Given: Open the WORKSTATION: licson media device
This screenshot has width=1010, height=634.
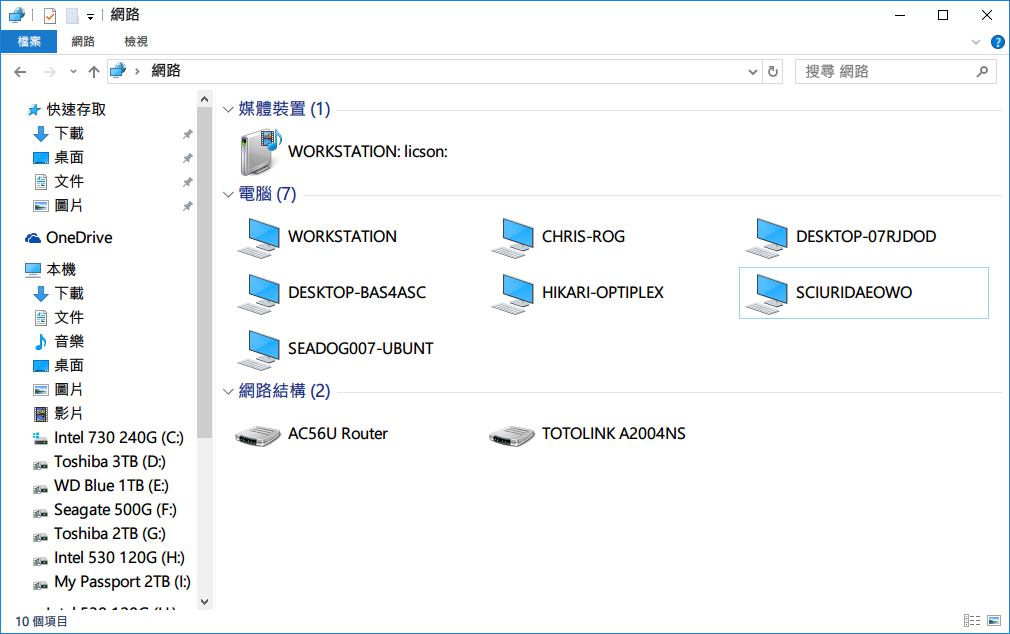Looking at the screenshot, I should point(343,152).
